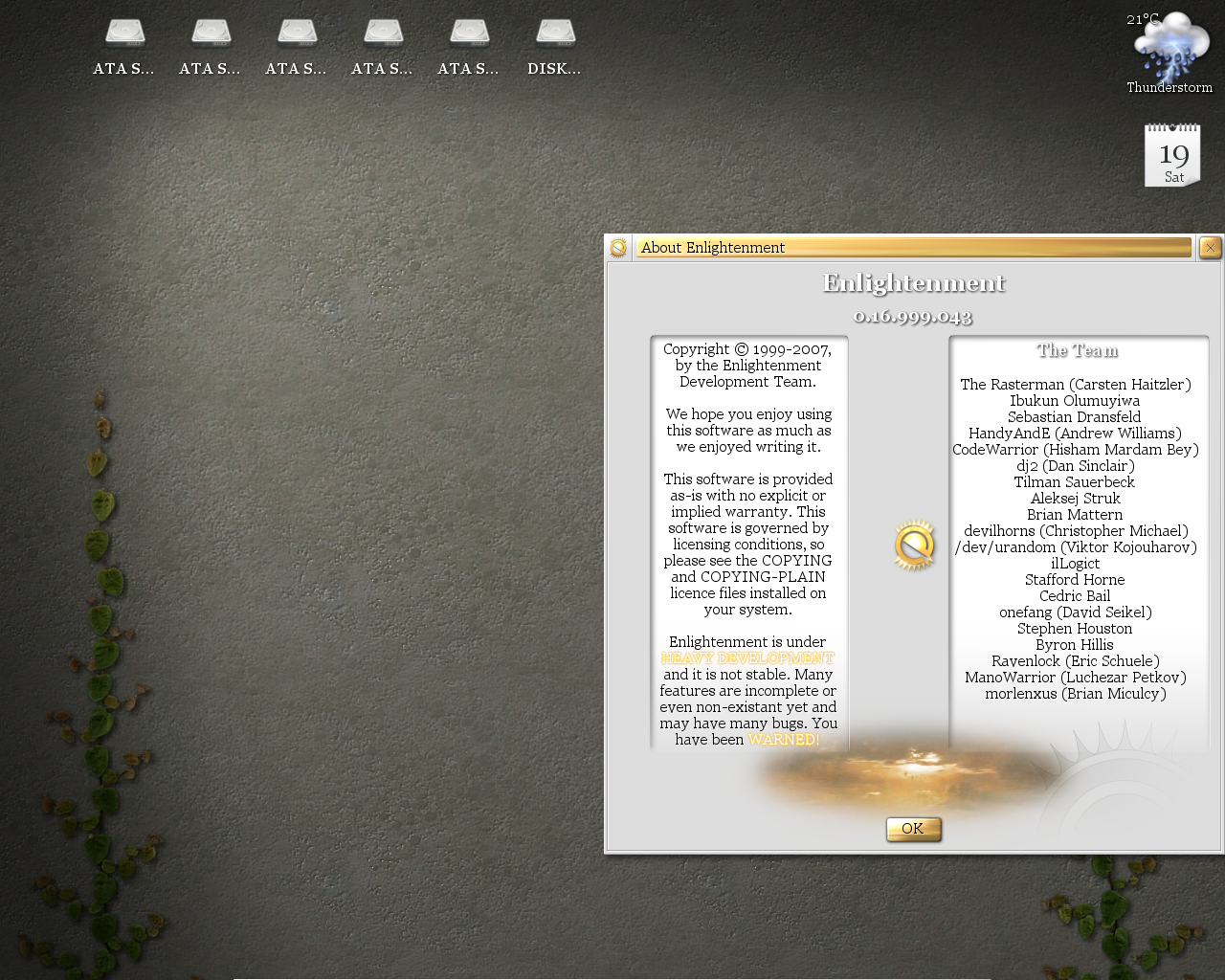Click The Team heading

pyautogui.click(x=1077, y=351)
